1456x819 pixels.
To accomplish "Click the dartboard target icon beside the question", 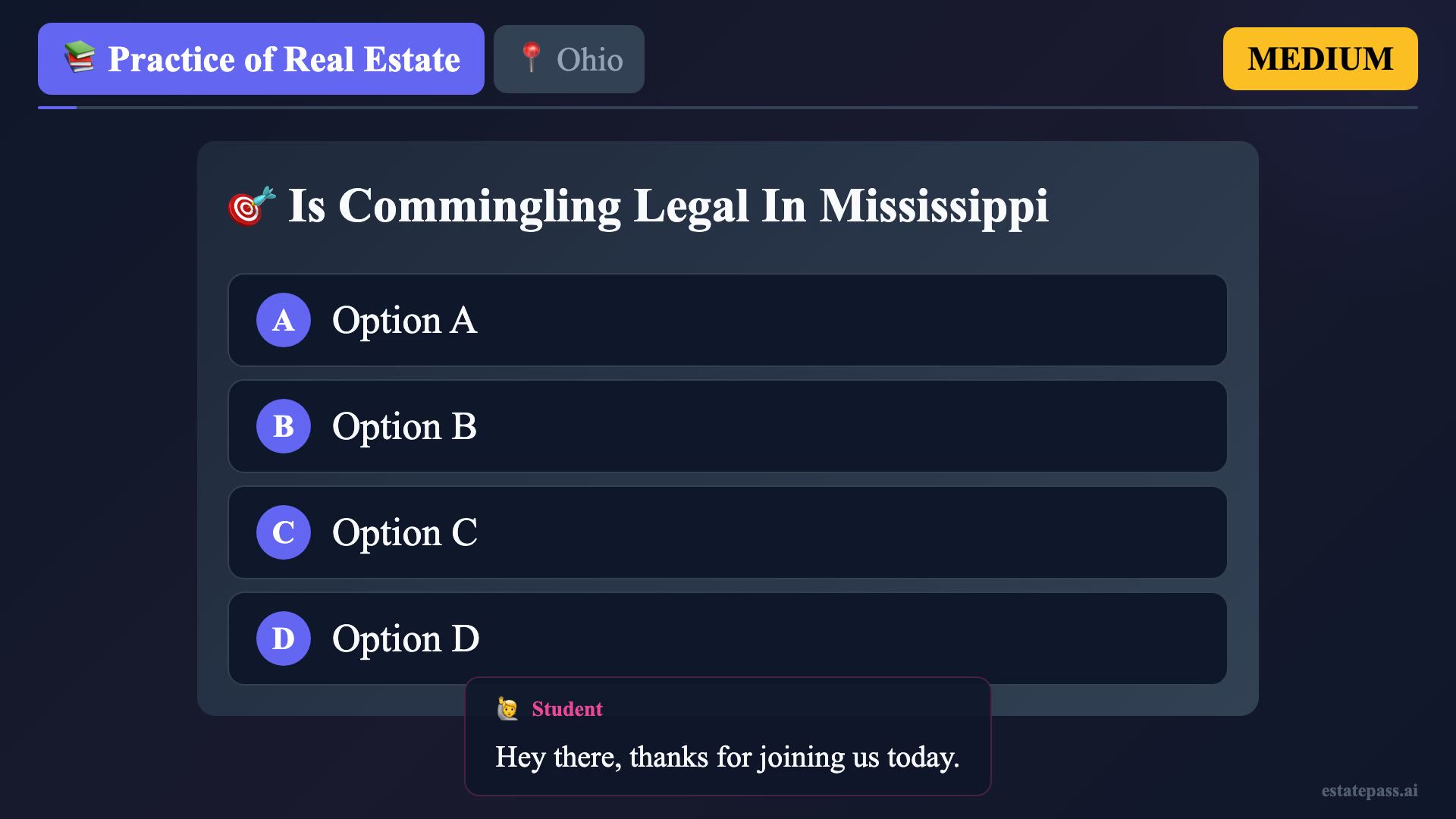I will click(251, 206).
